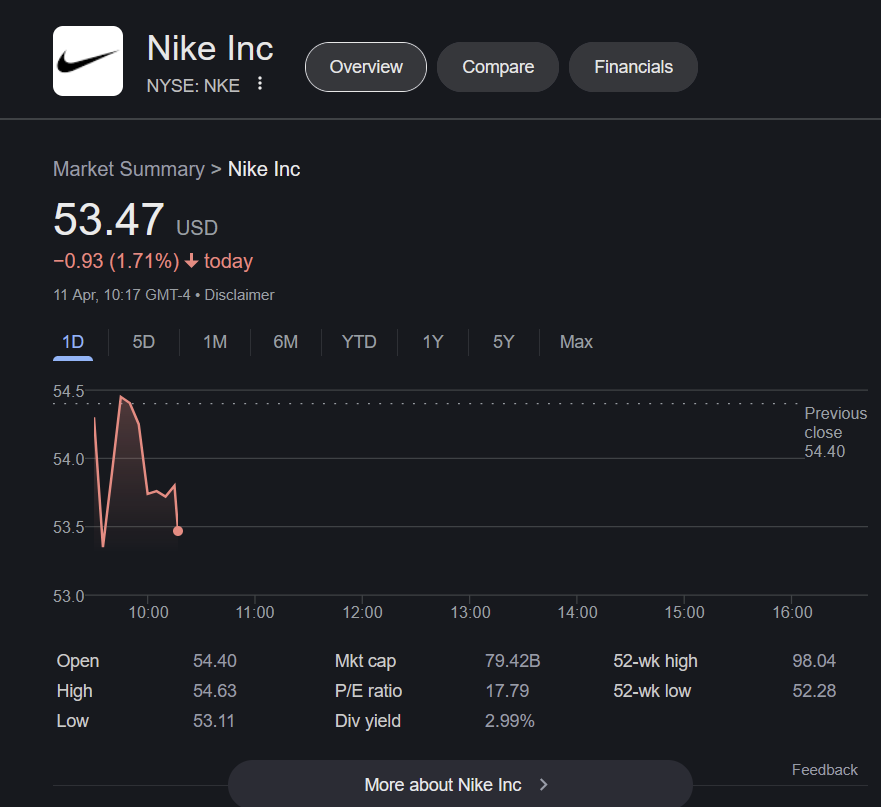Select the 5Y chart range
Viewport: 881px width, 807px height.
point(503,342)
